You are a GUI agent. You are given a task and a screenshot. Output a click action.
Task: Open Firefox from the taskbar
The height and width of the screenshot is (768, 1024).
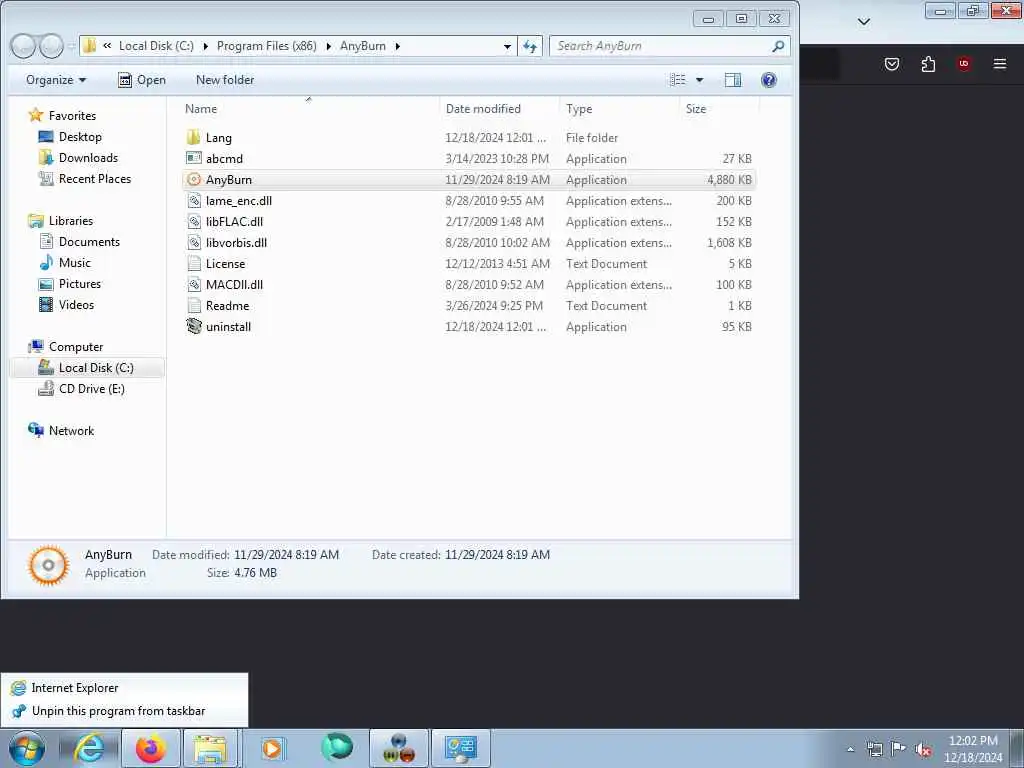150,748
